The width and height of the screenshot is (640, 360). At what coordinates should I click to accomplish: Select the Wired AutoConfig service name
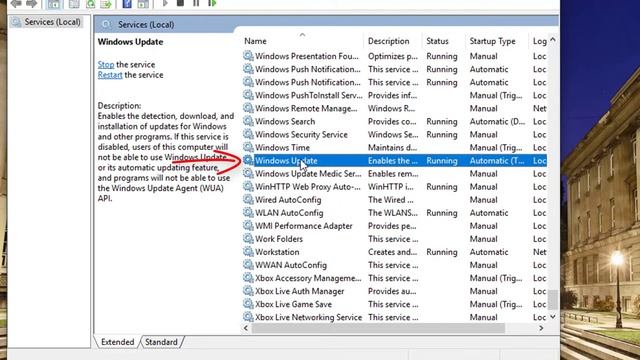click(288, 200)
